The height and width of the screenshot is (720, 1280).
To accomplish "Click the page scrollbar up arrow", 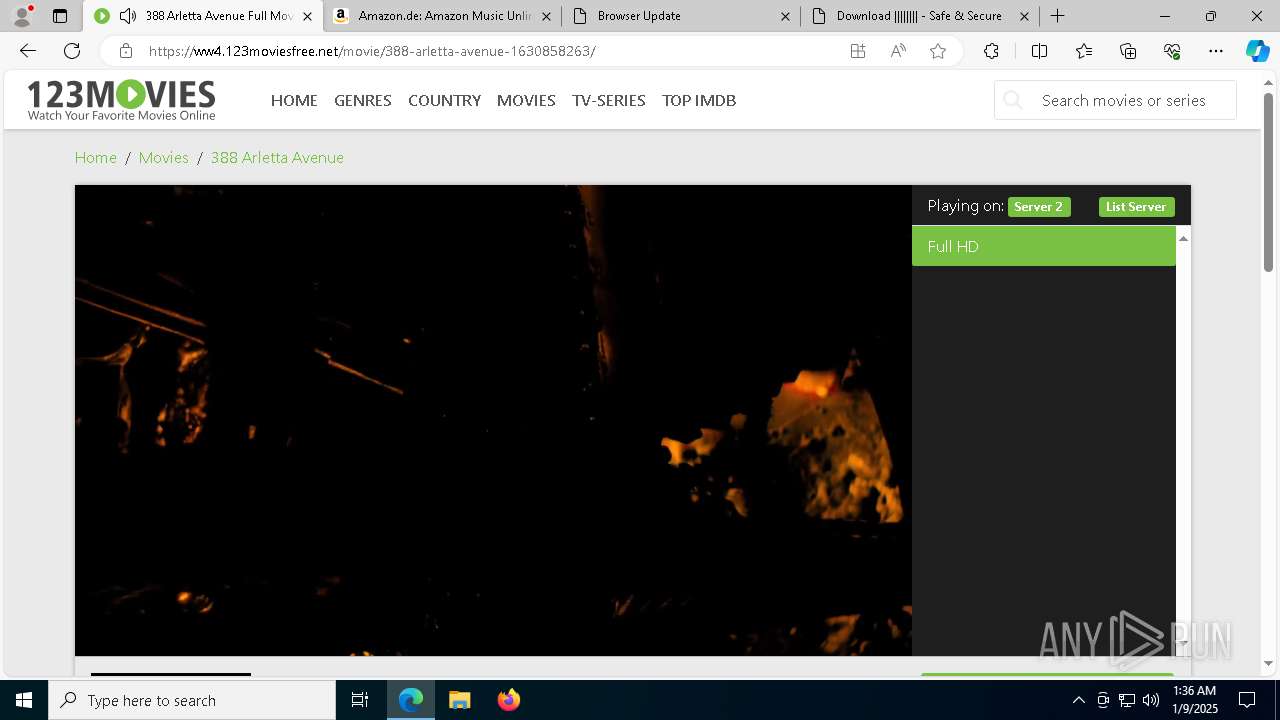I will [1268, 81].
